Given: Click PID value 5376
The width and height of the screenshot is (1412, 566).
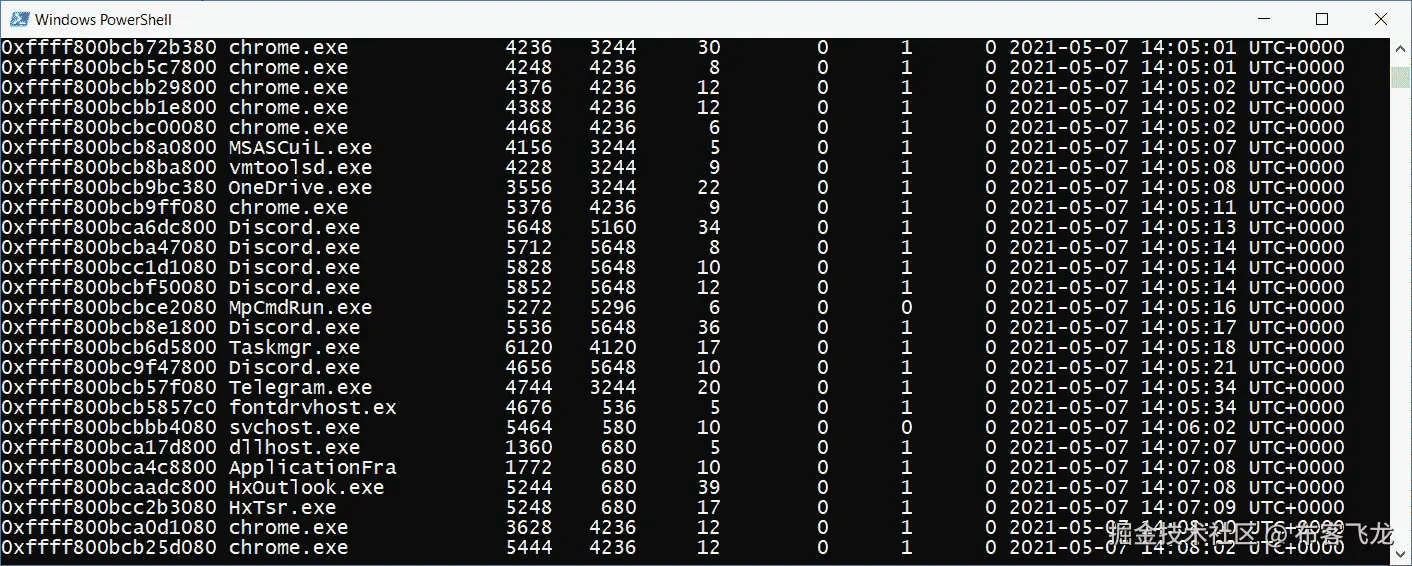Looking at the screenshot, I should click(x=528, y=207).
